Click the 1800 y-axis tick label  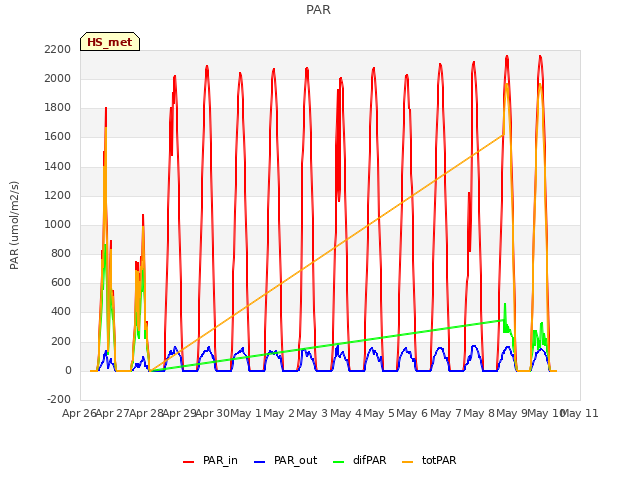click(x=58, y=108)
